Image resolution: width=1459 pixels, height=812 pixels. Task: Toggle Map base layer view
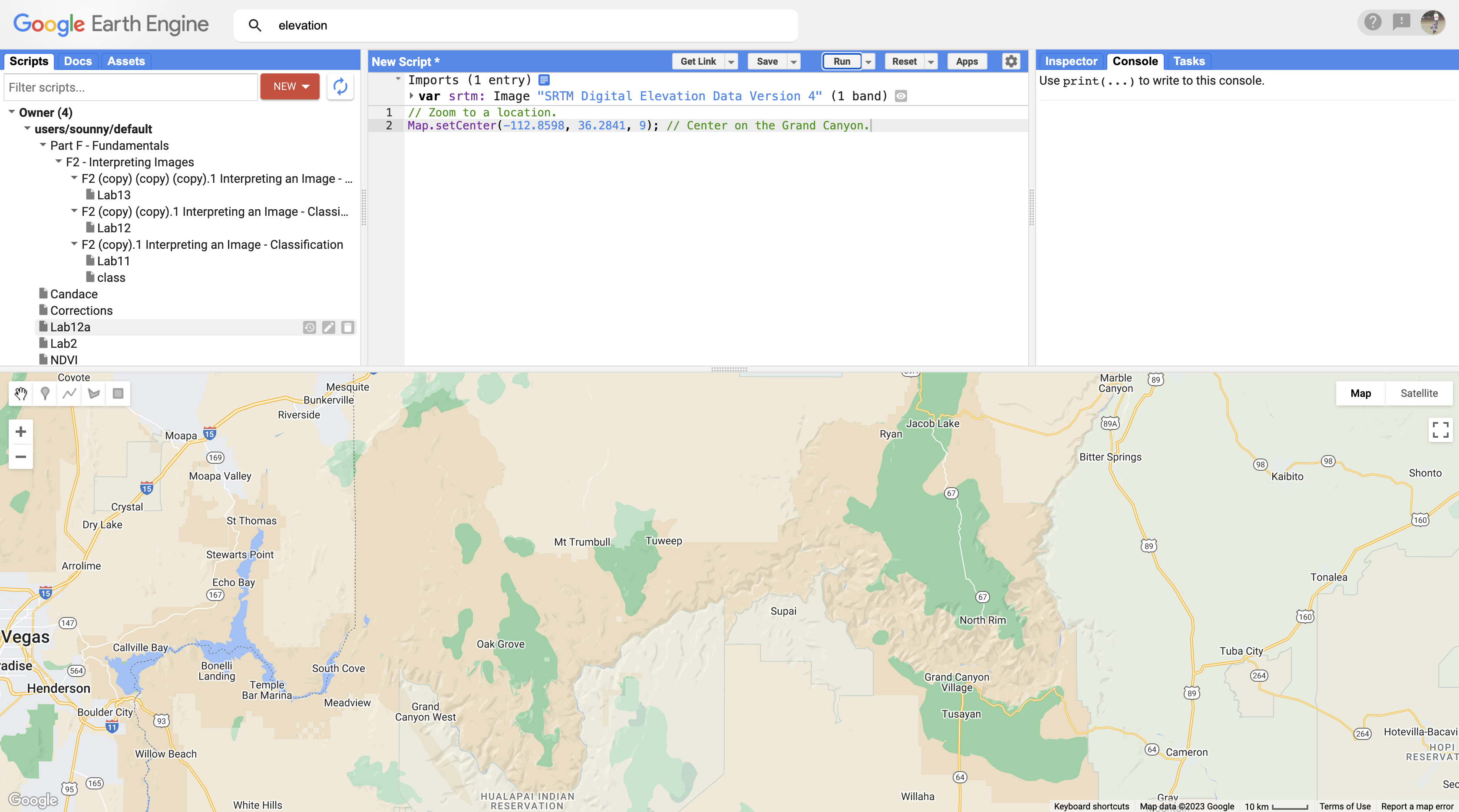pos(1360,393)
